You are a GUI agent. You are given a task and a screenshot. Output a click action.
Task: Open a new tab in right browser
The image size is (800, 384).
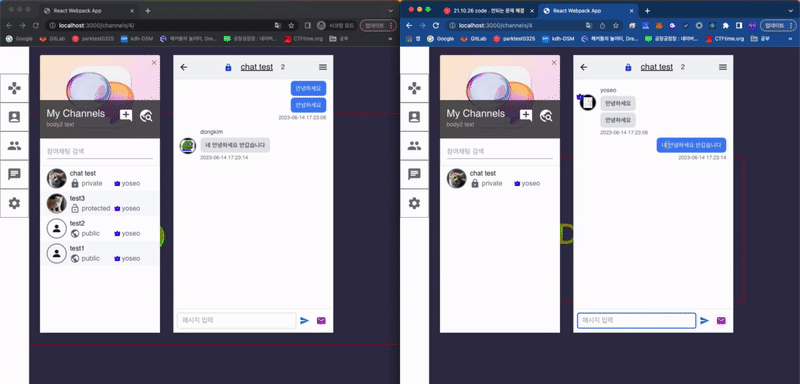coord(647,11)
